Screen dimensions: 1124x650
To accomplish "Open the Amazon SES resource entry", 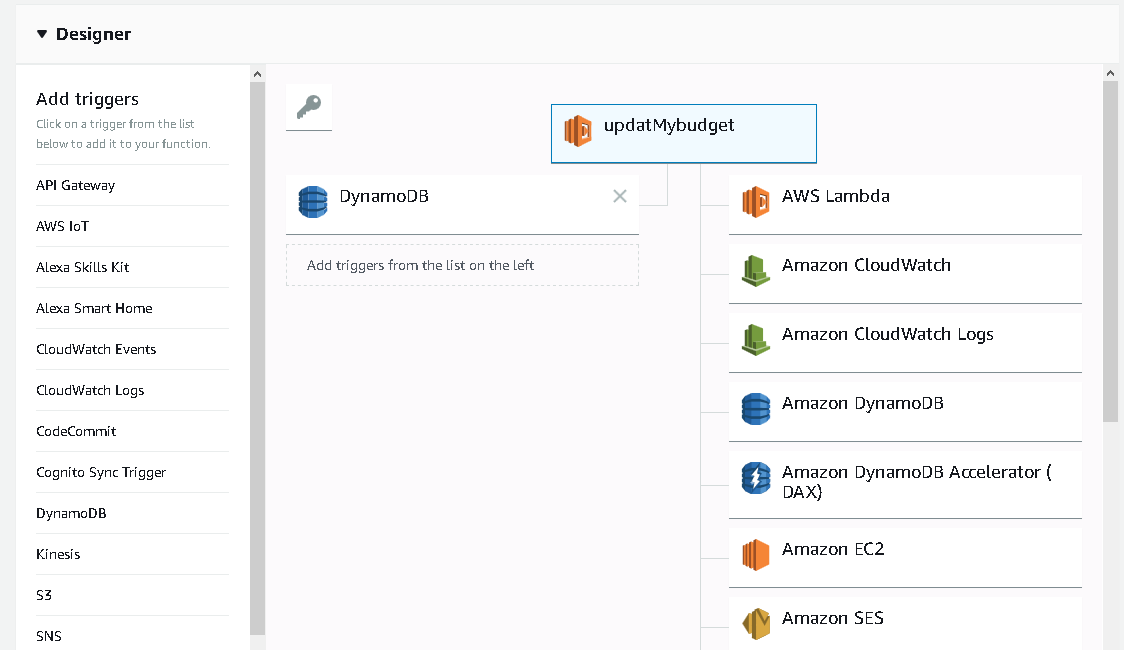I will pyautogui.click(x=905, y=625).
